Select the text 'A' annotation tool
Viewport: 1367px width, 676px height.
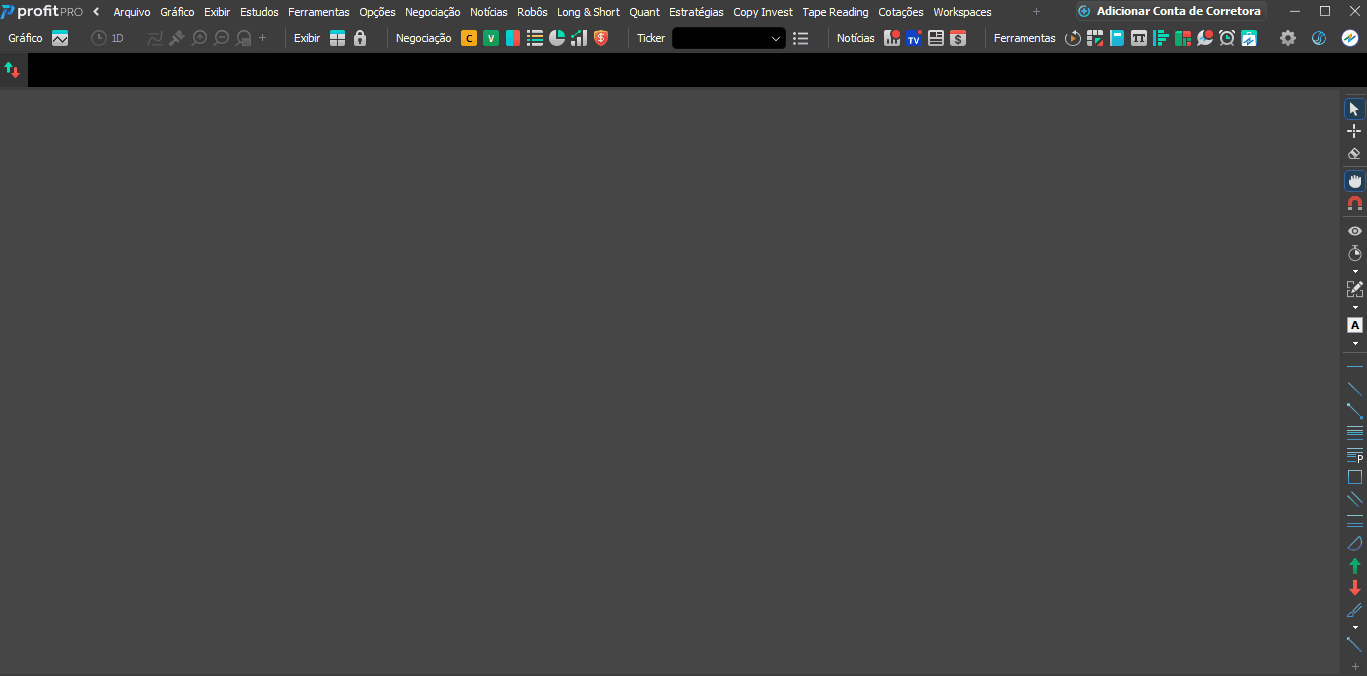[1354, 325]
